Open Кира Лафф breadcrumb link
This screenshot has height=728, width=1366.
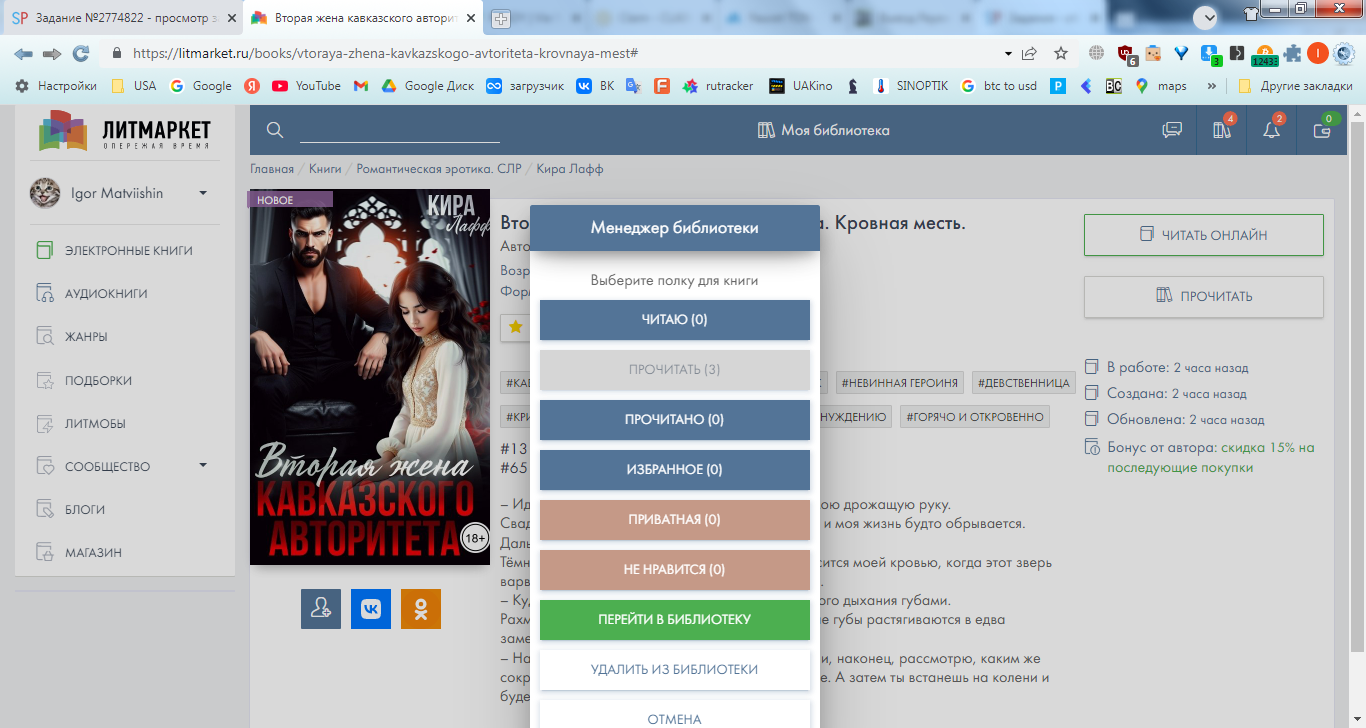(x=570, y=169)
